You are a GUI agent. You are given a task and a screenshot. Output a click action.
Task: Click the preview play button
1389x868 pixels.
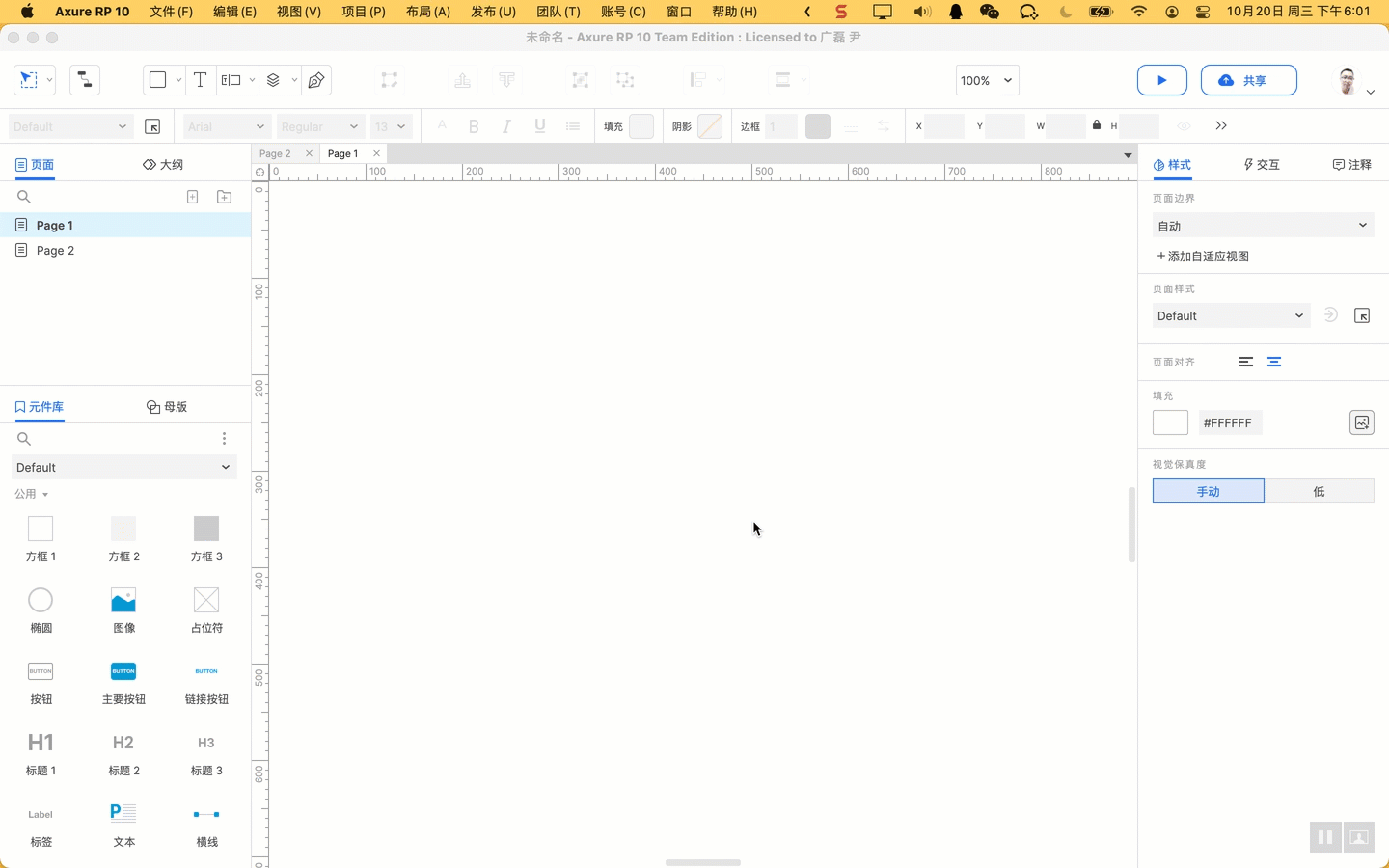(1161, 80)
